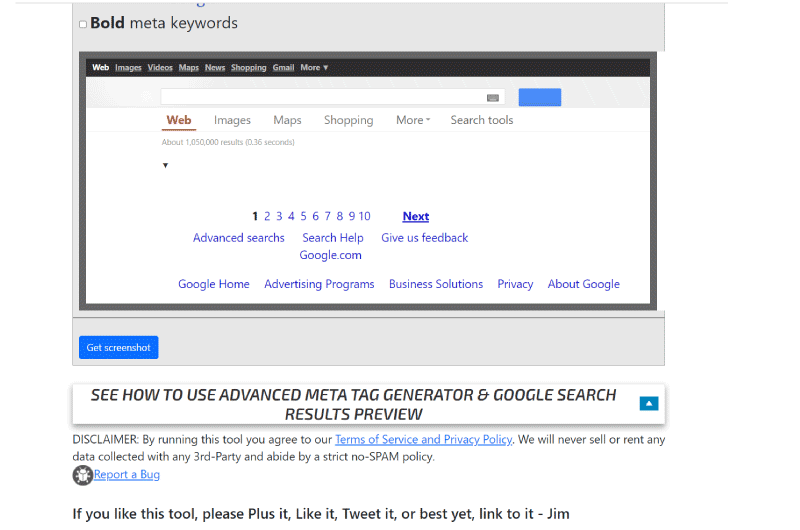
Task: Go to results page 3
Action: click(x=279, y=216)
